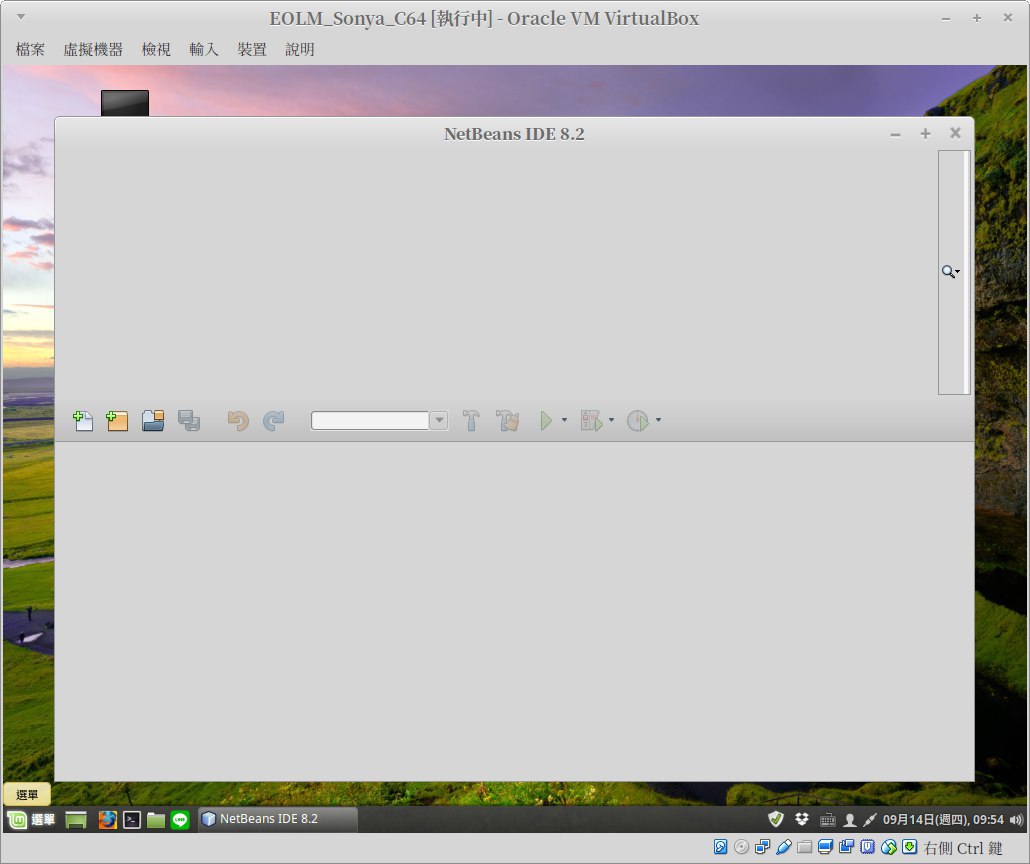This screenshot has height=864, width=1030.
Task: Click the Linux Mint 選單 menu button
Action: [x=32, y=819]
